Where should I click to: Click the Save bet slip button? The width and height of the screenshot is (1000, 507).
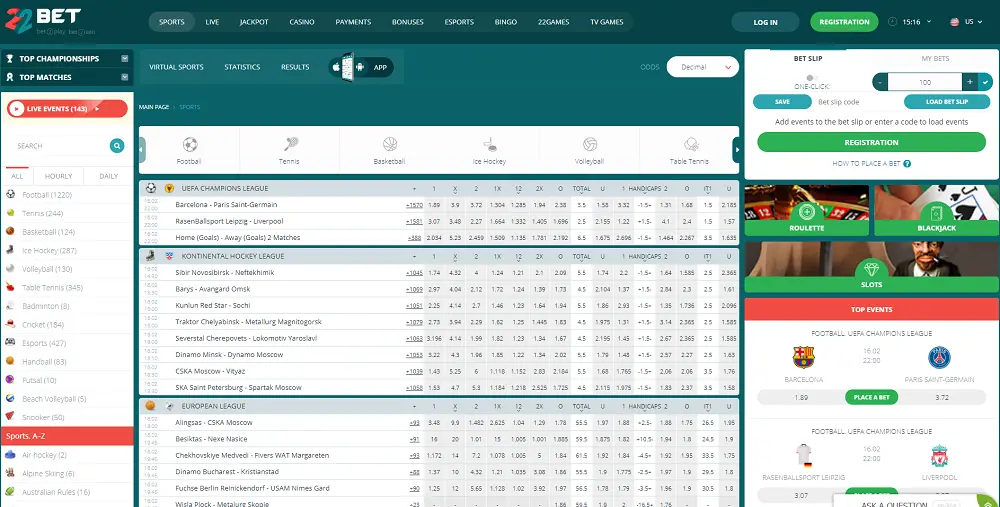coord(783,101)
